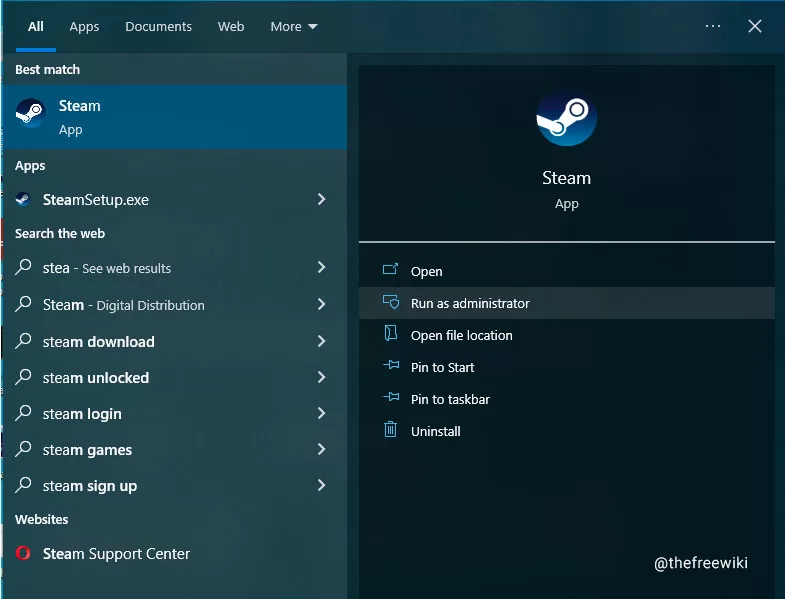Viewport: 785px width, 599px height.
Task: Expand chevron for stea web results
Action: 321,267
